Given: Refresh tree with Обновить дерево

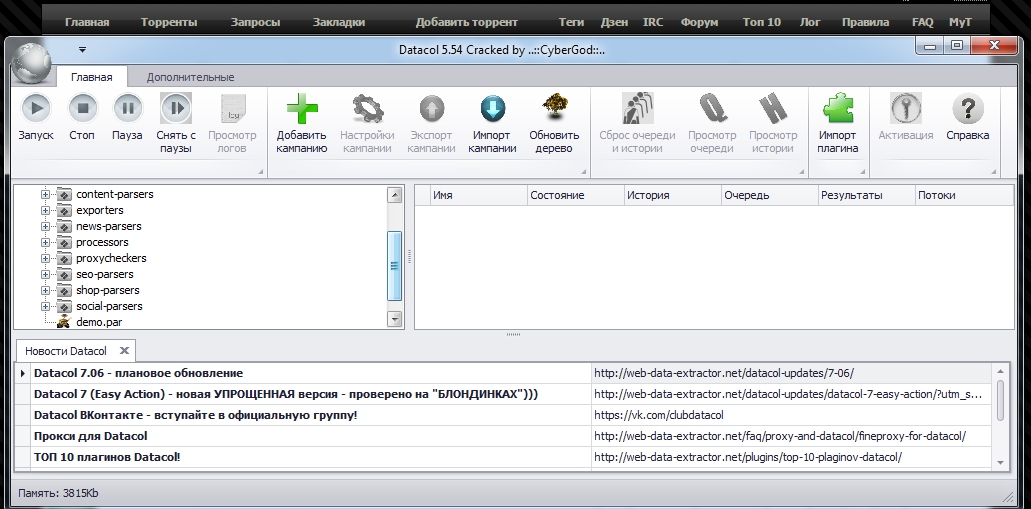Looking at the screenshot, I should click(x=554, y=124).
